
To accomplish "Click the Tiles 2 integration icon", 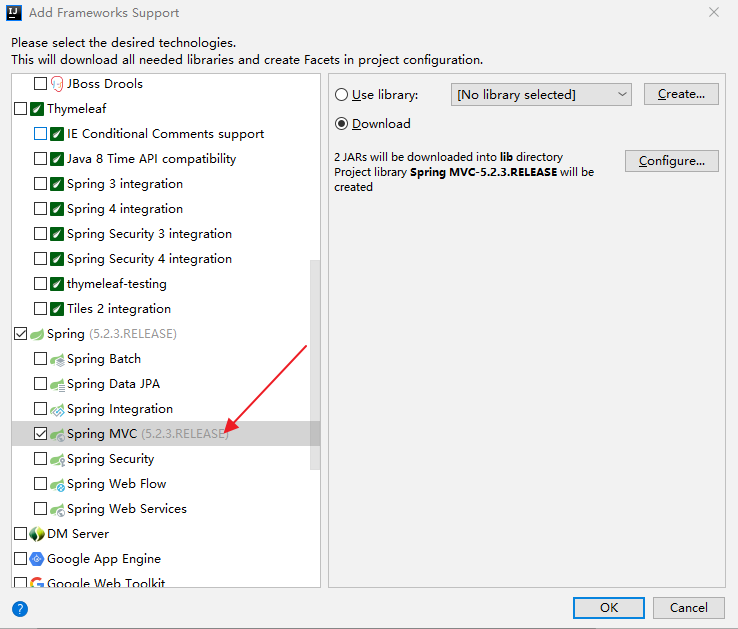I will tap(56, 308).
